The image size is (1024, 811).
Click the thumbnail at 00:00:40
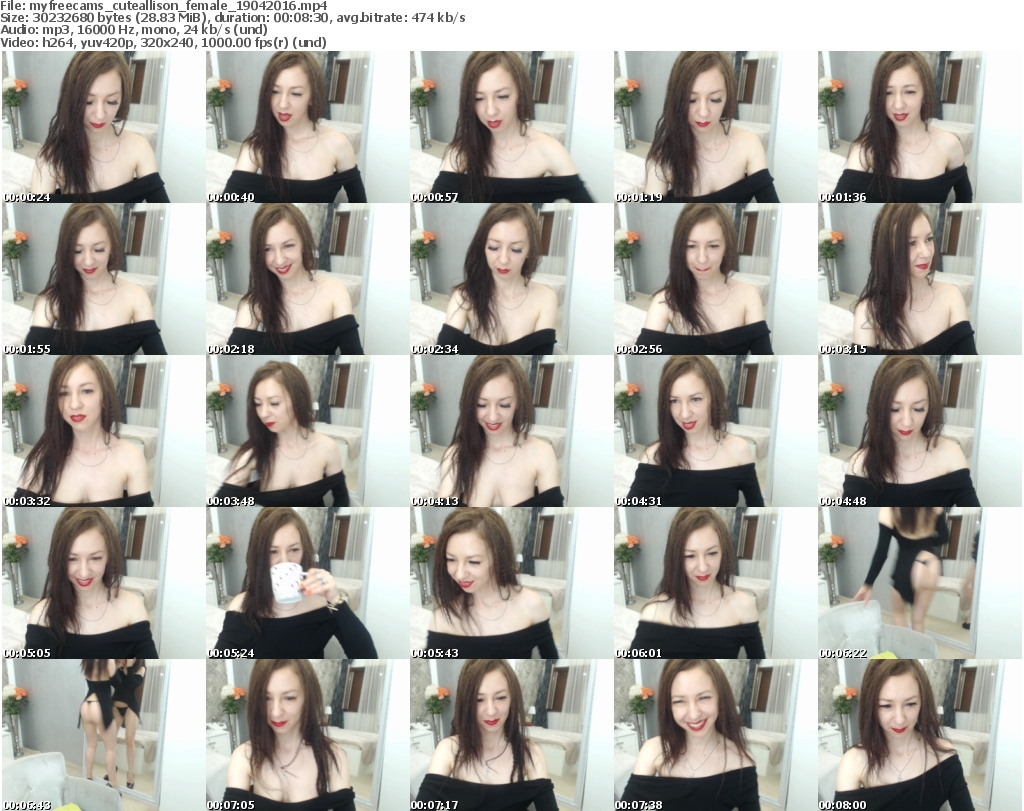point(307,127)
